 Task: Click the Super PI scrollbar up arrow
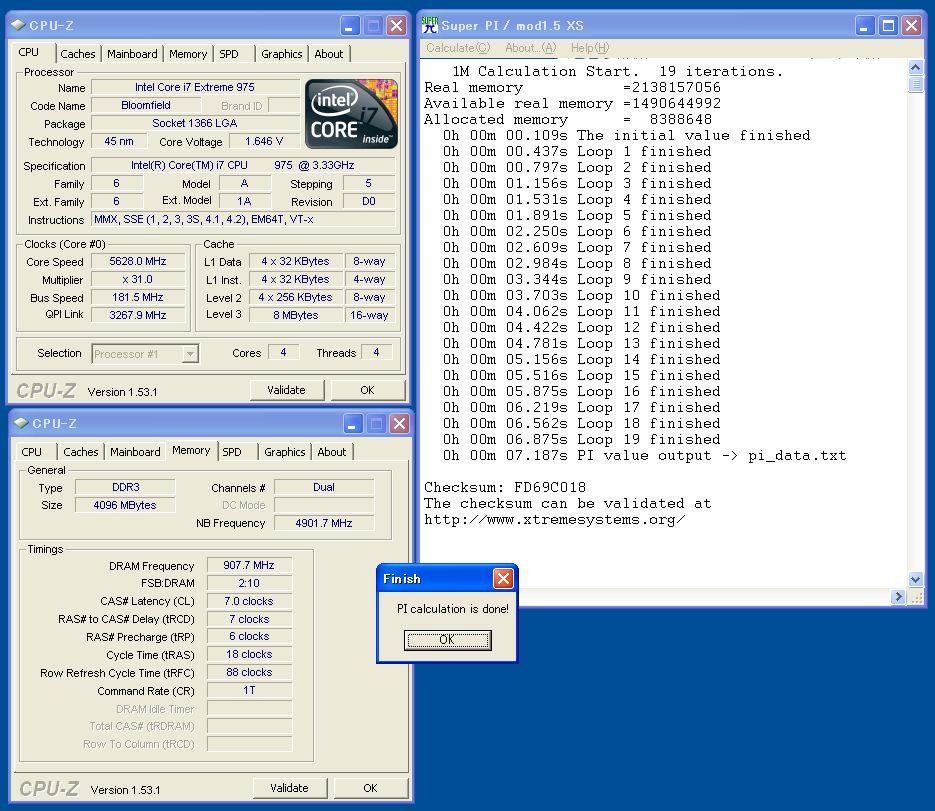coord(915,68)
